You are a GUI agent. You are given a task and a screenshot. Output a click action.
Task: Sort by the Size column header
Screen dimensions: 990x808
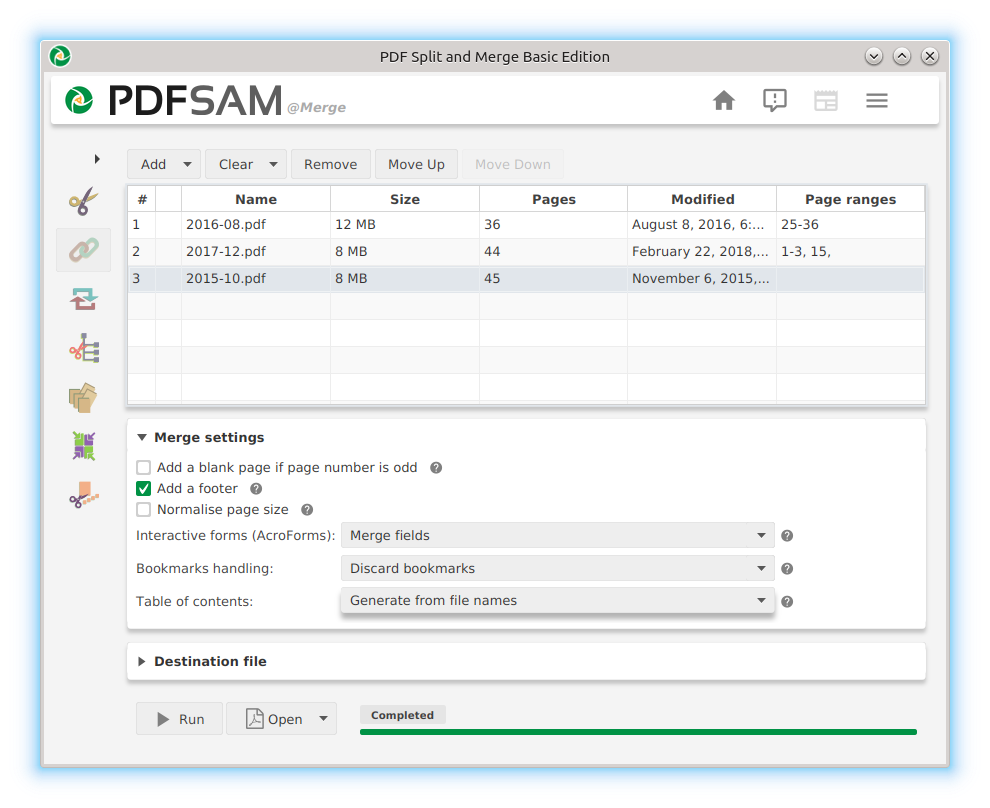coord(405,199)
